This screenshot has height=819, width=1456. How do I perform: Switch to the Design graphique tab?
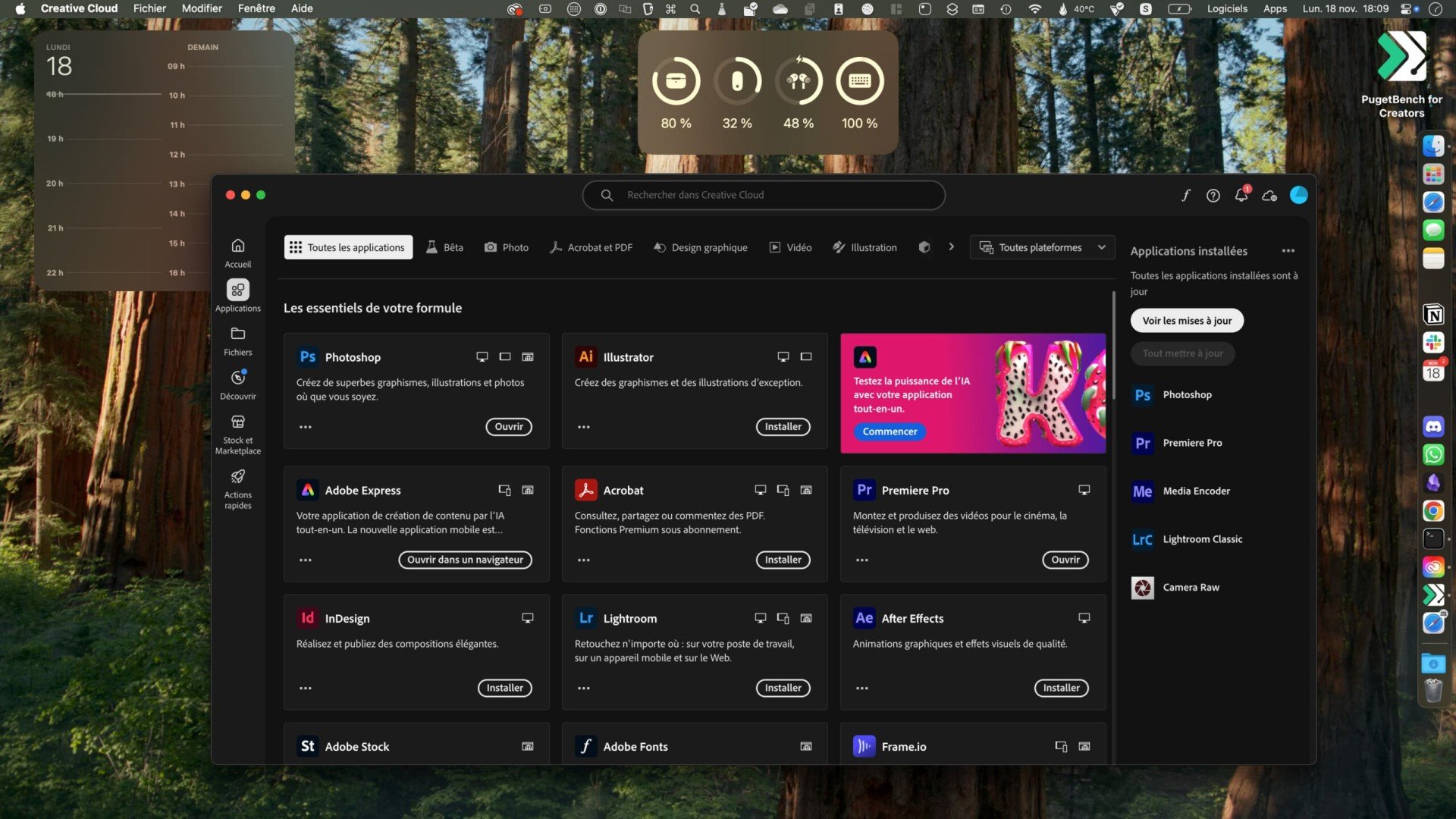pyautogui.click(x=701, y=247)
